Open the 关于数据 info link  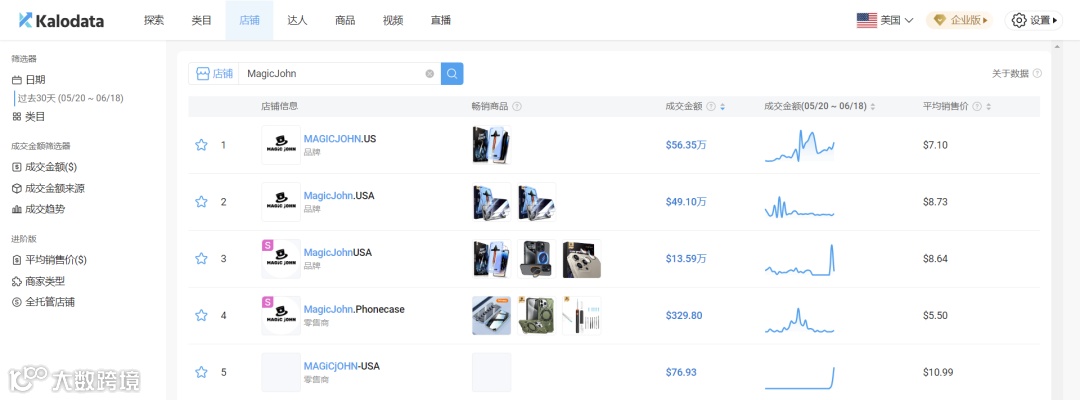[1017, 74]
